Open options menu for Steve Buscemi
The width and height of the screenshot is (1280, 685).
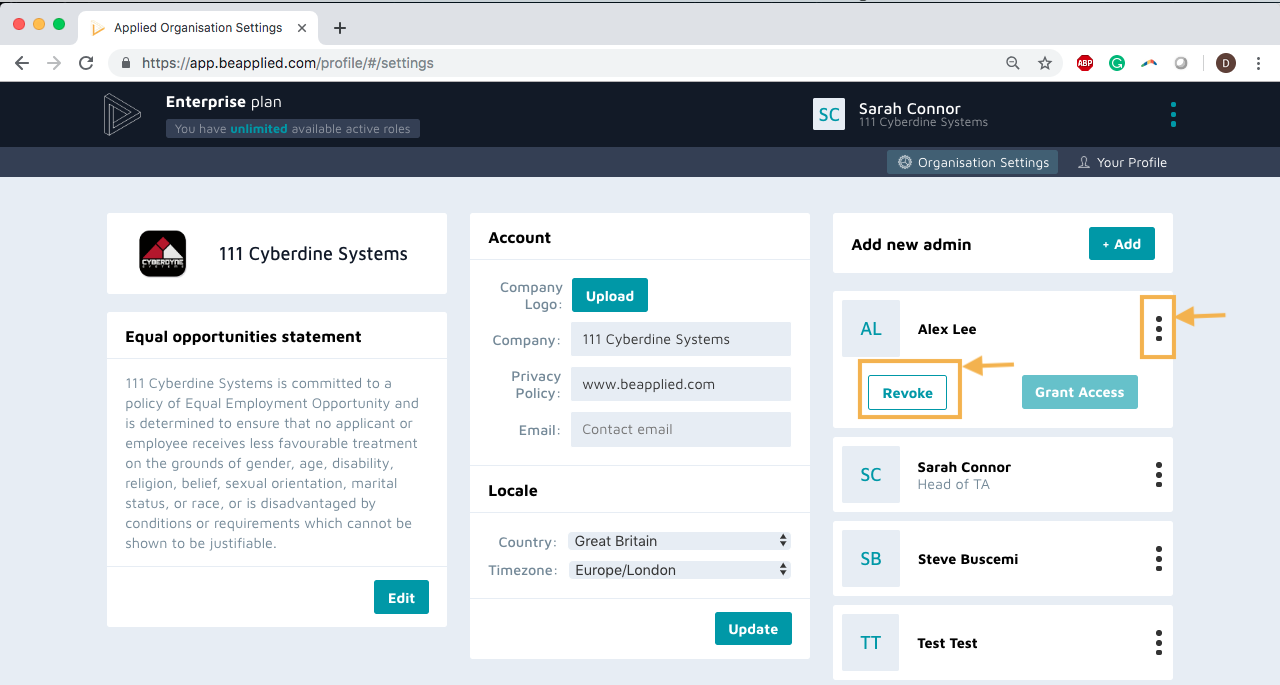coord(1158,558)
